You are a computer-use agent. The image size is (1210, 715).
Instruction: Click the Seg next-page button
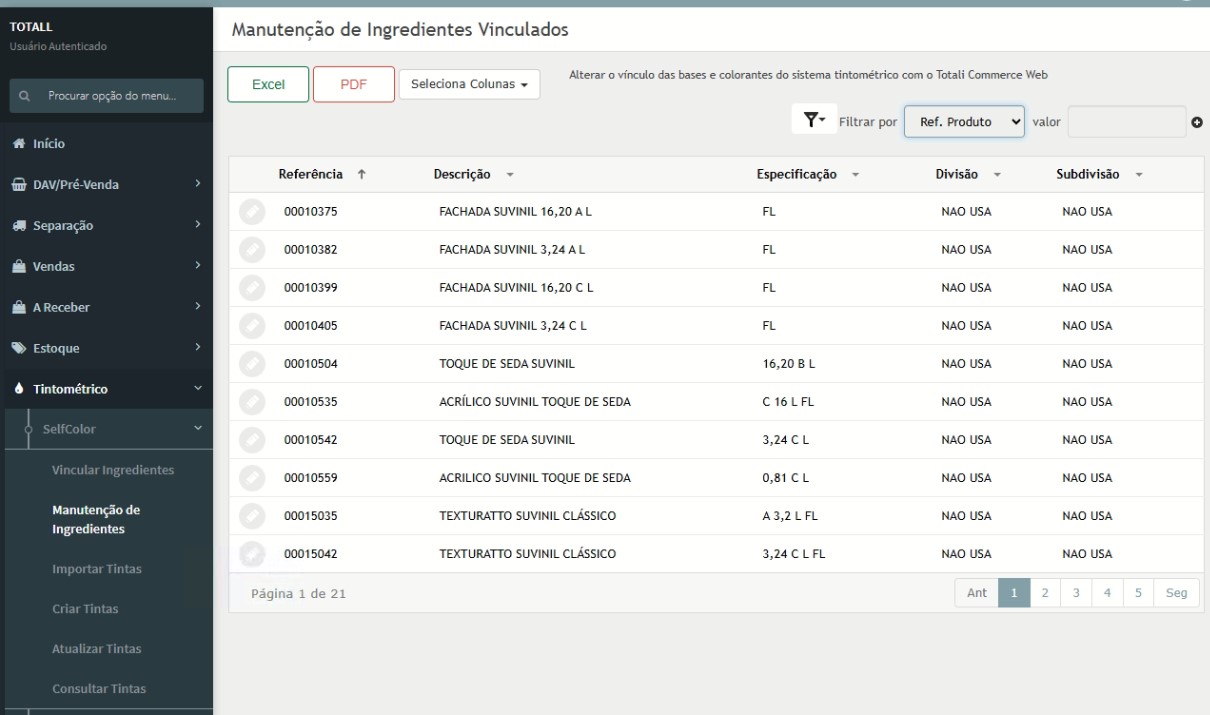[1176, 593]
